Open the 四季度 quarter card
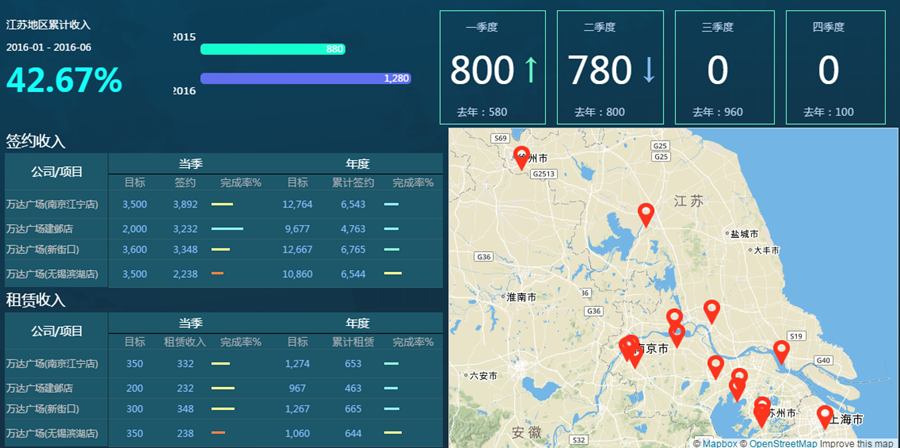This screenshot has height=448, width=900. click(835, 67)
